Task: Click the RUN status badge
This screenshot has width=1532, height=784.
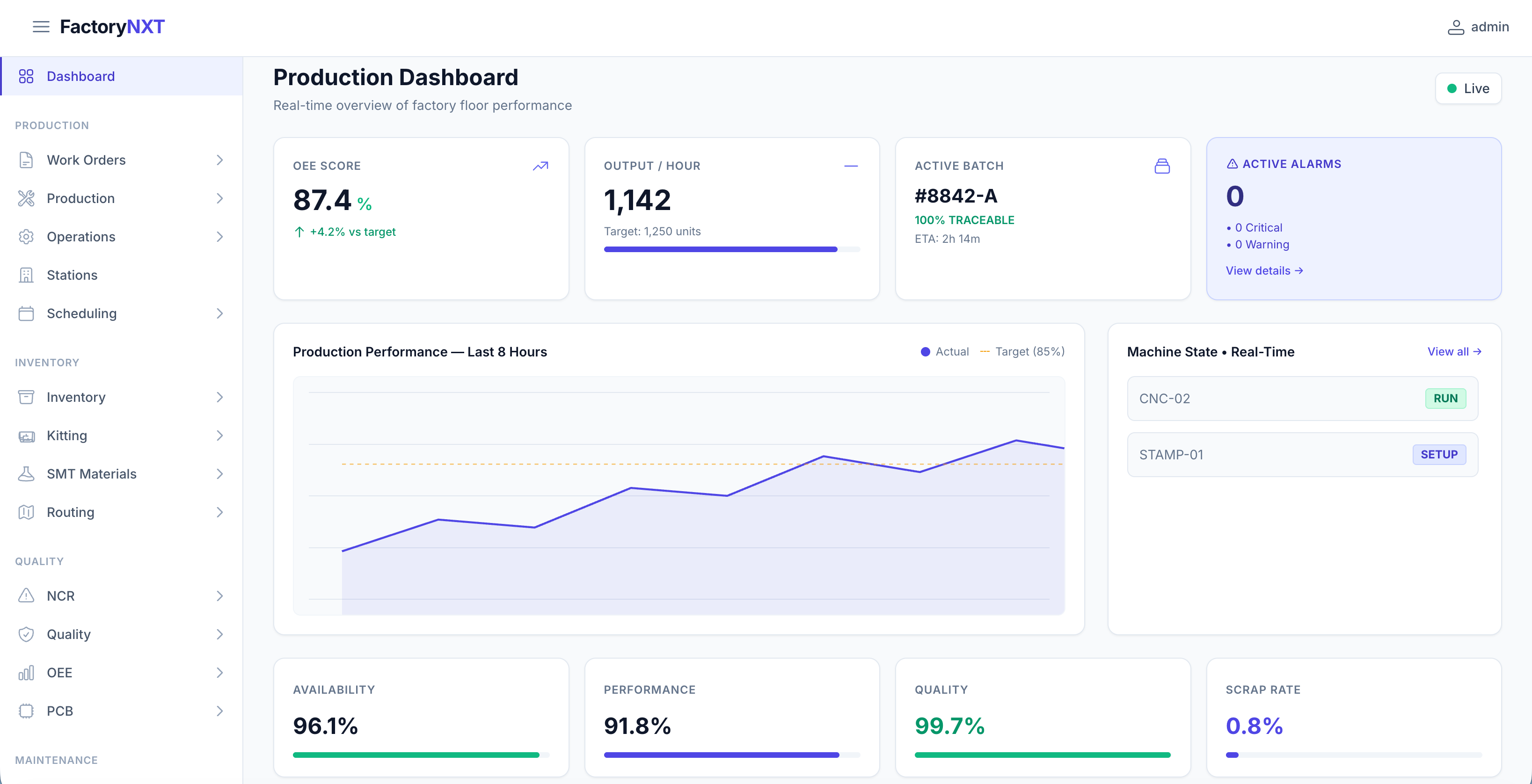Action: point(1445,398)
